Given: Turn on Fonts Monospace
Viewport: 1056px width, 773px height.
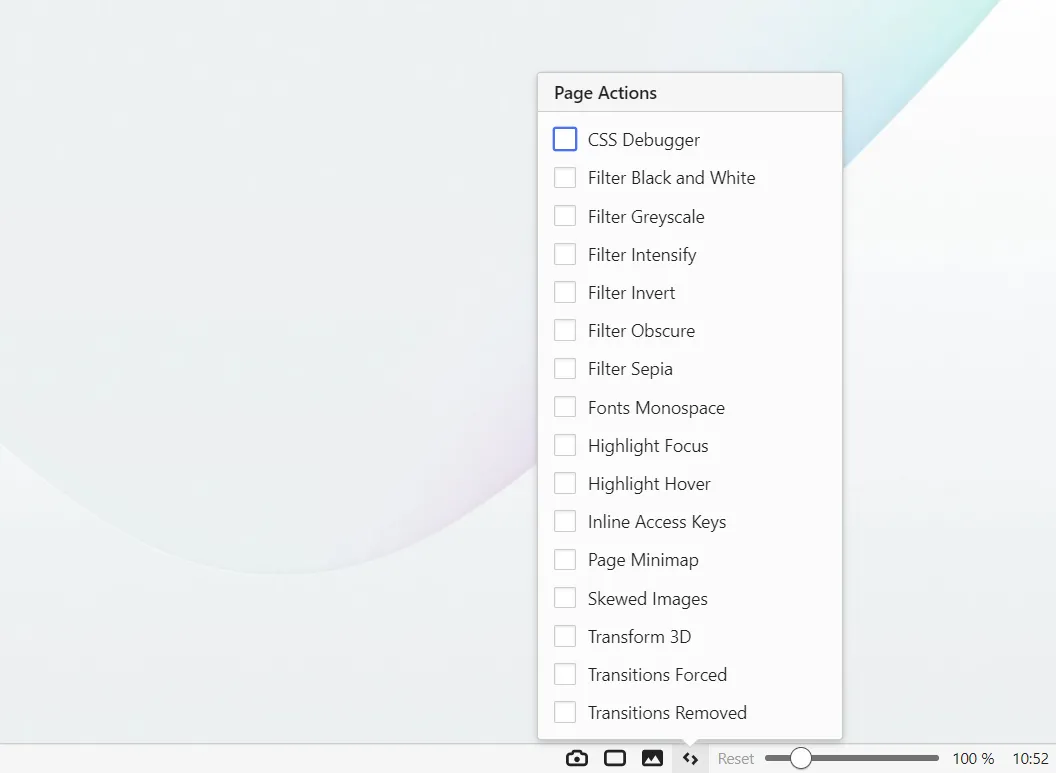Looking at the screenshot, I should 565,407.
